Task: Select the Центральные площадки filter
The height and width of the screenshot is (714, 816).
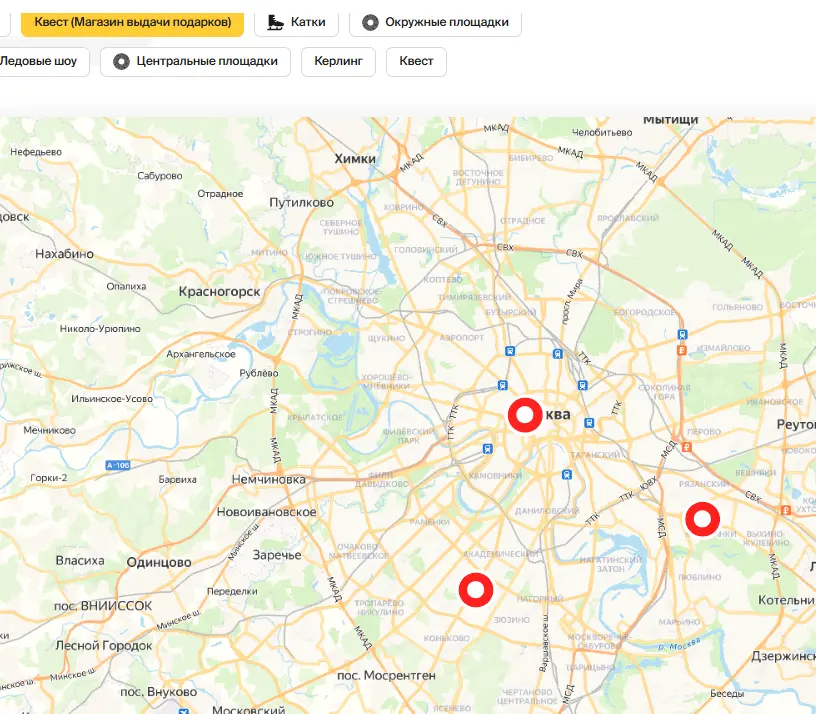Action: point(195,61)
